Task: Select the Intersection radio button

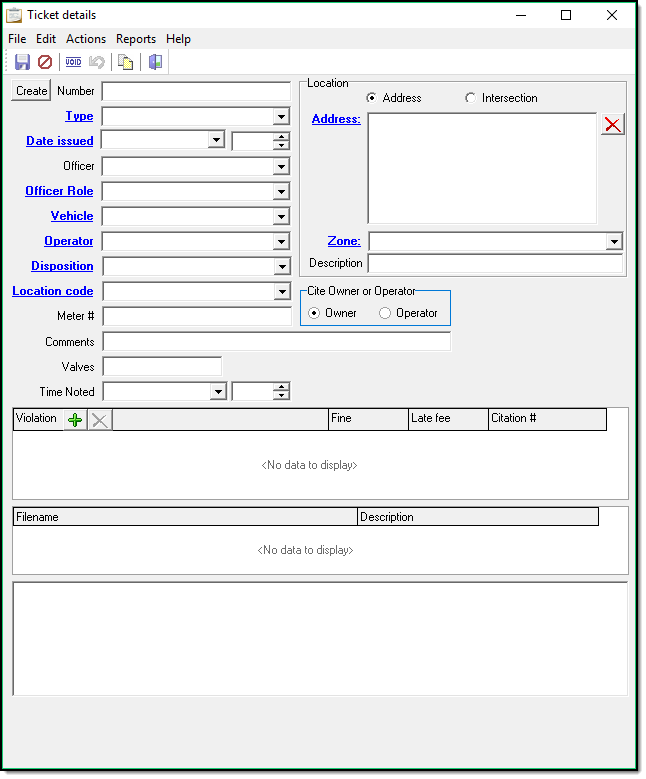Action: point(471,98)
